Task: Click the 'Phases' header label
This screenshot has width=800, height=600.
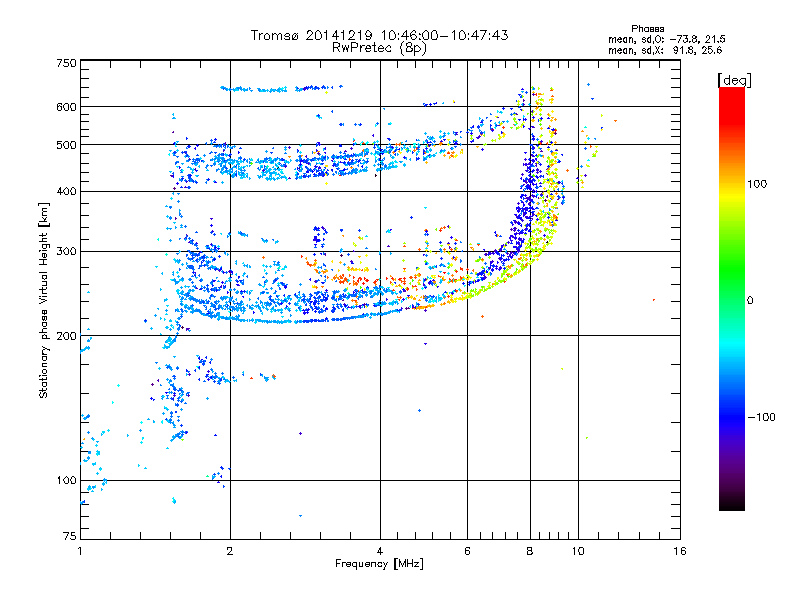Action: 647,29
